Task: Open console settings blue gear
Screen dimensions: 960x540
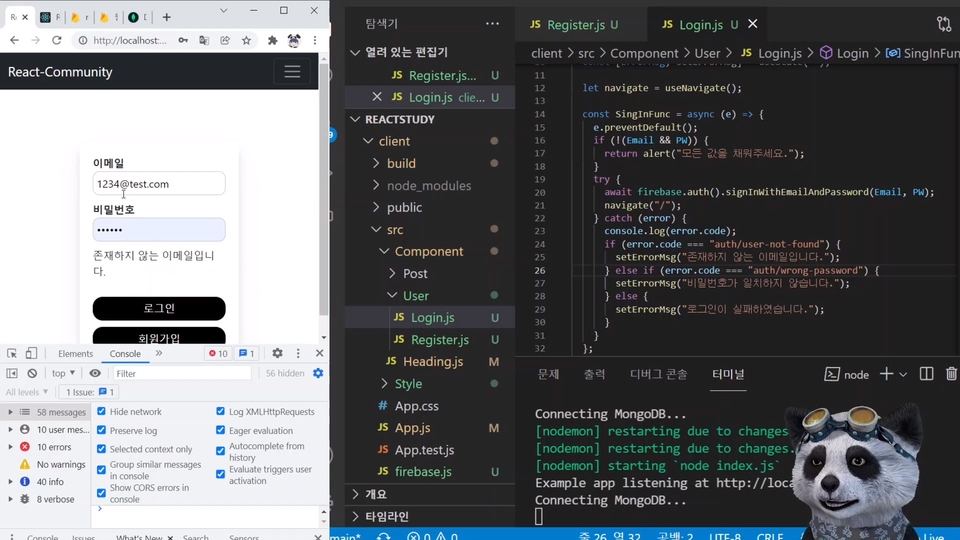Action: [318, 373]
